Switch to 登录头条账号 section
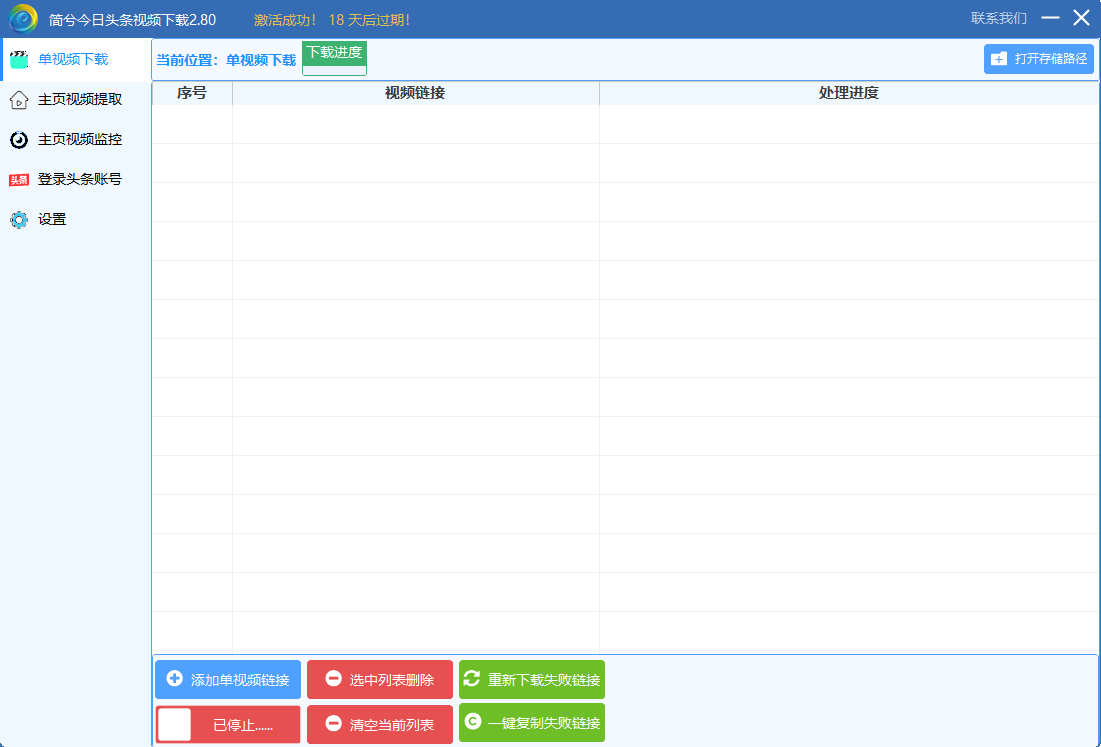Image resolution: width=1101 pixels, height=747 pixels. pos(80,179)
